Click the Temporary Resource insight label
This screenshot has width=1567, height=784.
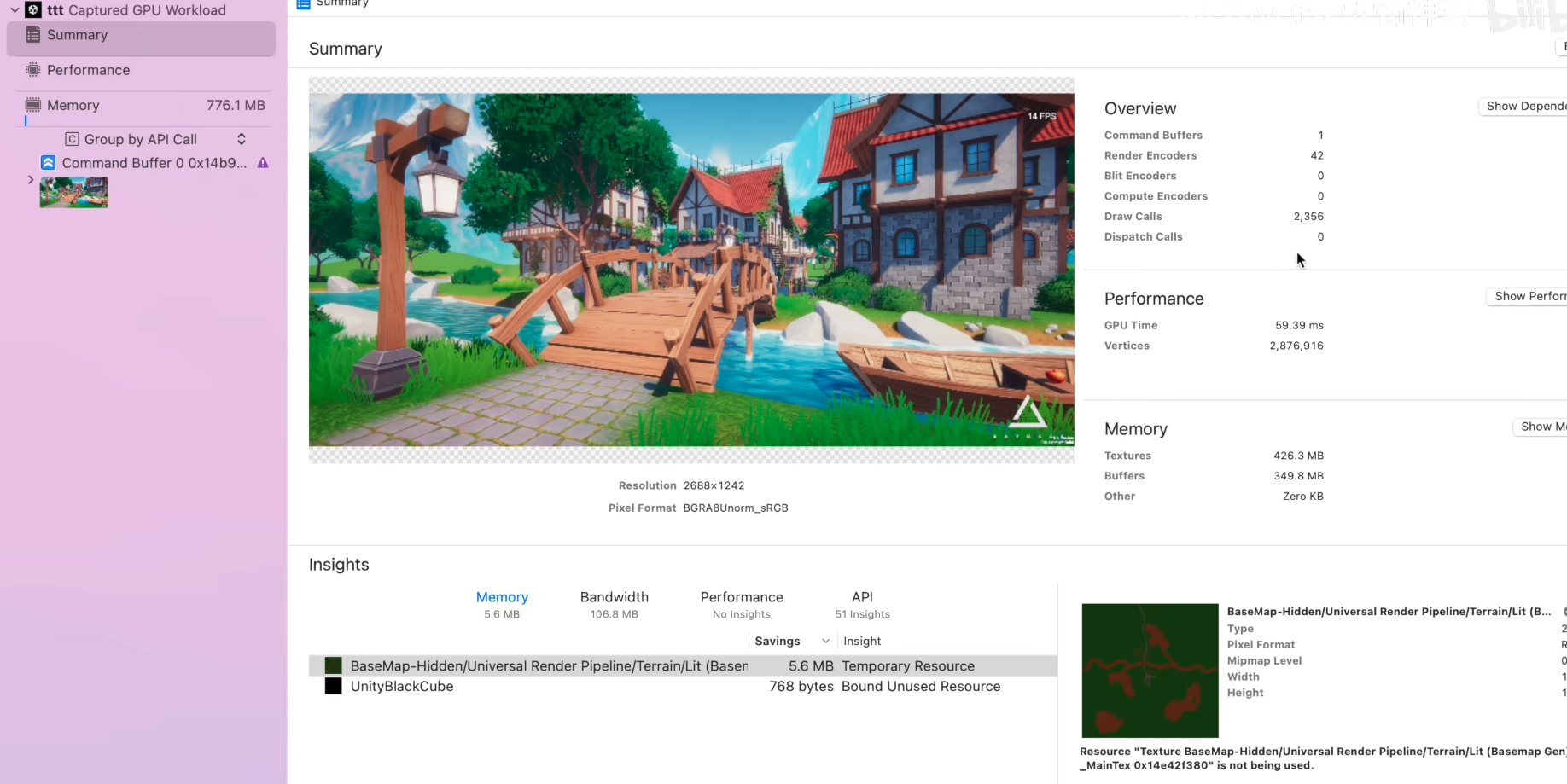coord(908,666)
